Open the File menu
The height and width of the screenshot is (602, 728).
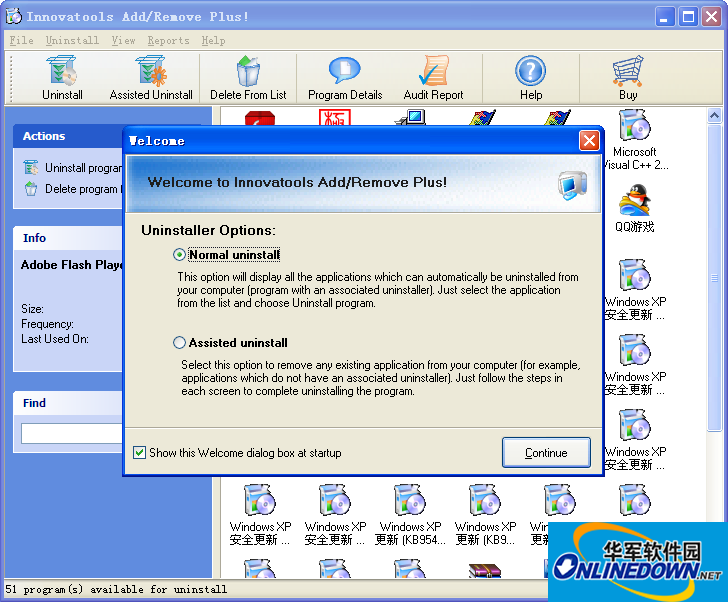coord(21,40)
